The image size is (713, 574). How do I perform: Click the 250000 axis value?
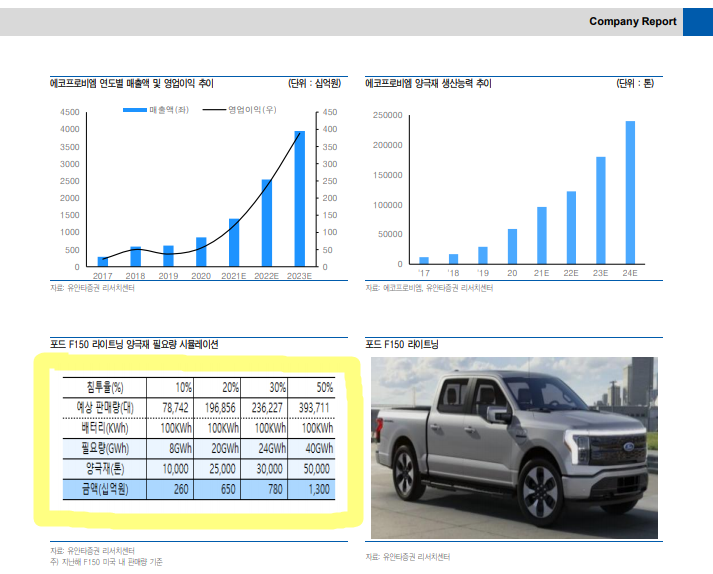click(x=388, y=115)
